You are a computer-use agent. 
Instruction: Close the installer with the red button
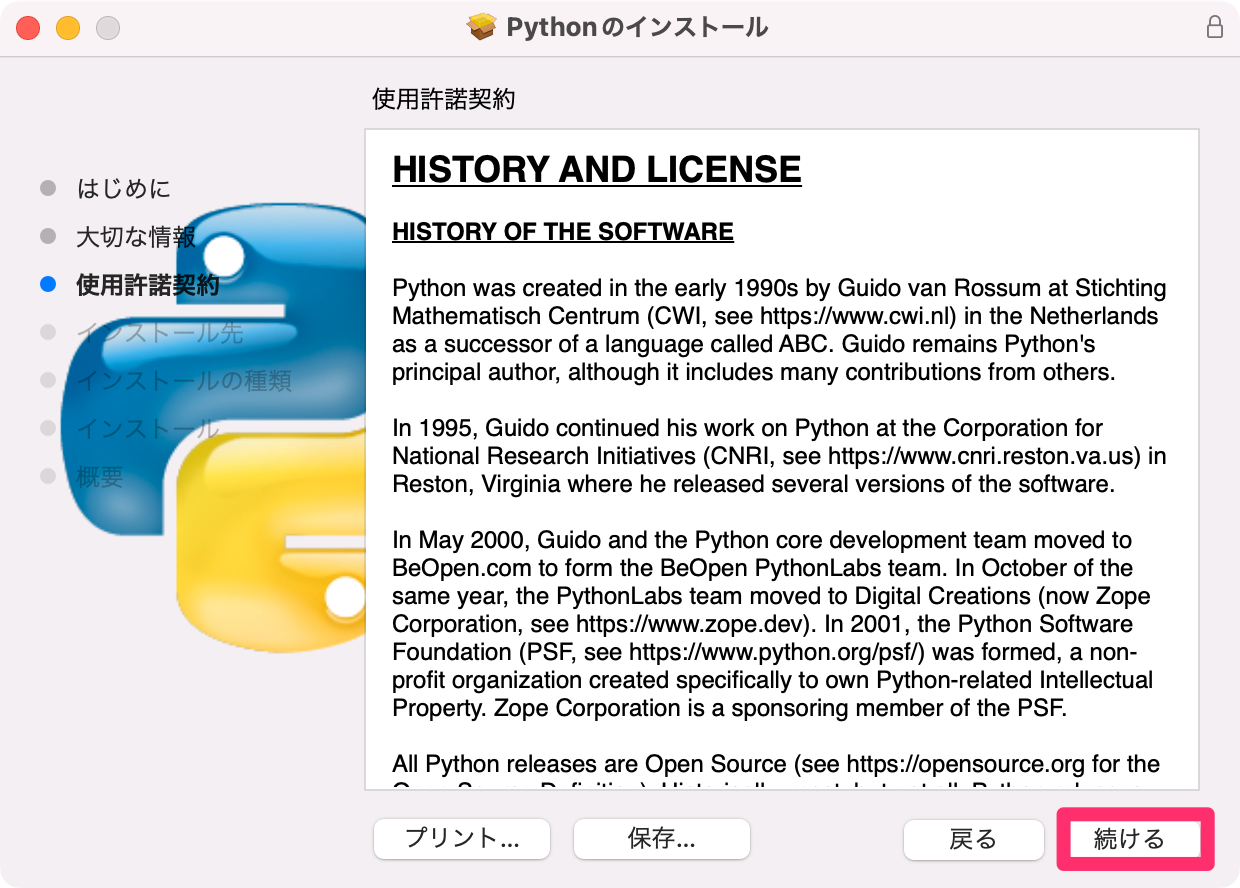point(28,28)
